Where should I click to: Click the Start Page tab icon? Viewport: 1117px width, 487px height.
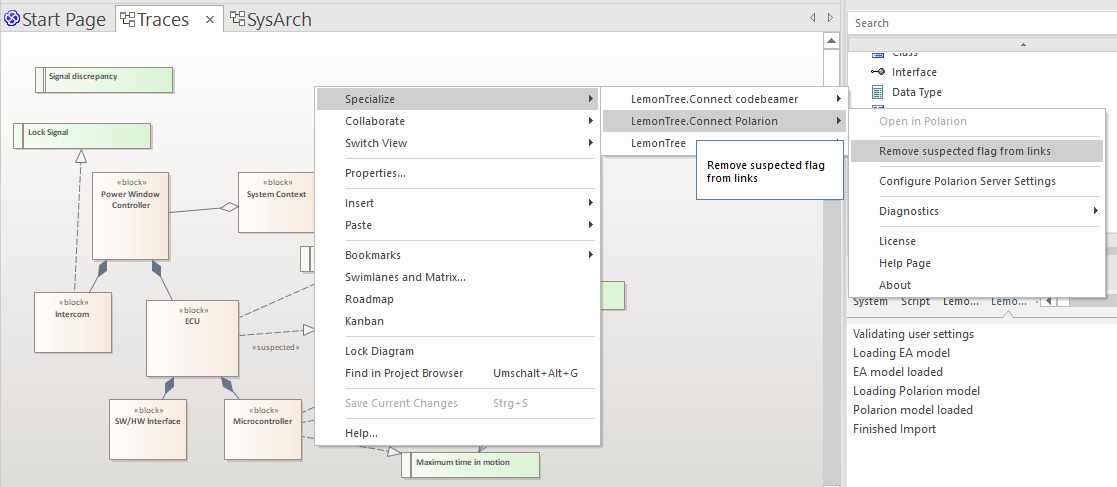coord(12,19)
